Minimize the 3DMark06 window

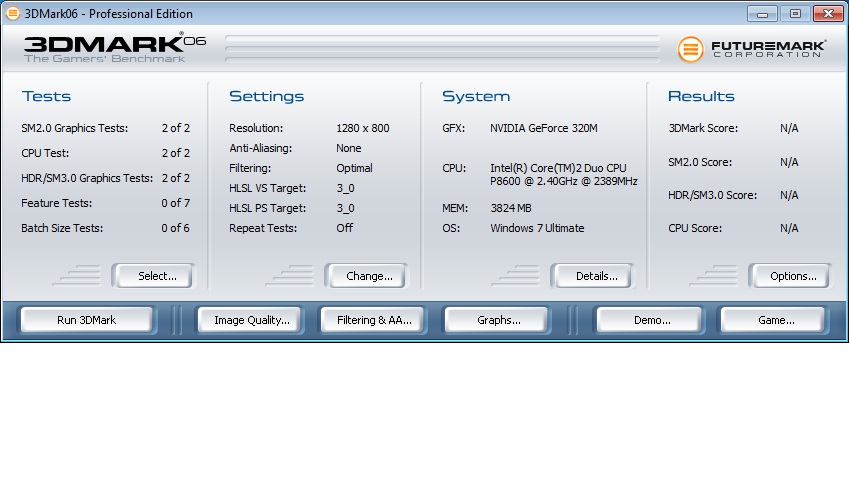[x=762, y=14]
